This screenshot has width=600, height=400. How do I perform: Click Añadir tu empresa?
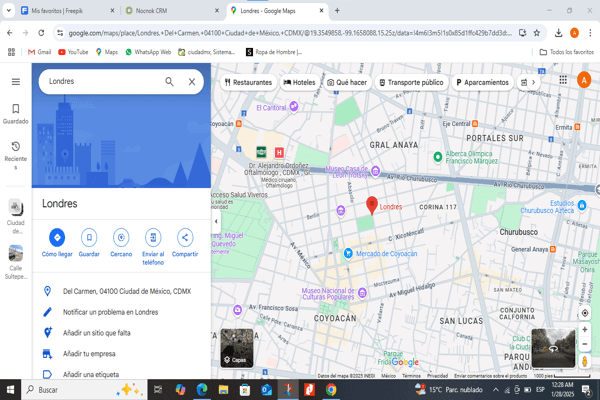(121, 354)
